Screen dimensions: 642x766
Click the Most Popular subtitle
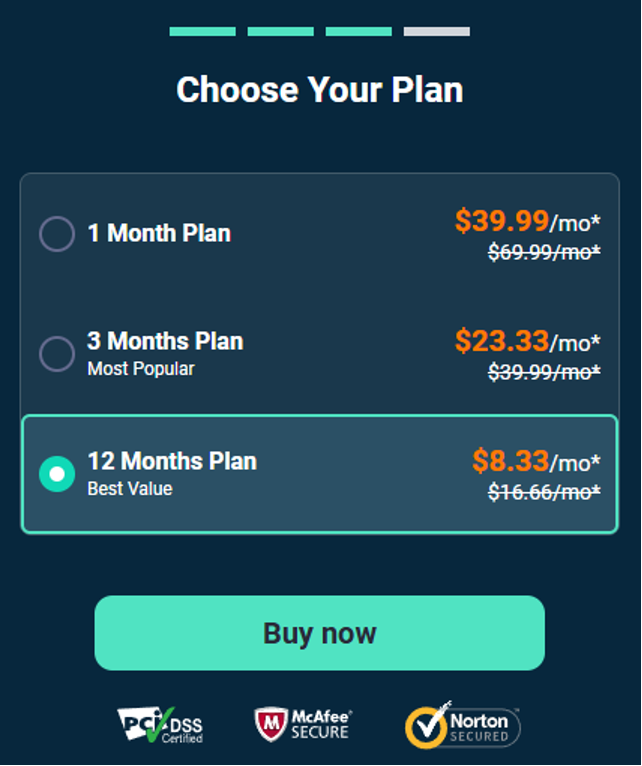(x=141, y=369)
